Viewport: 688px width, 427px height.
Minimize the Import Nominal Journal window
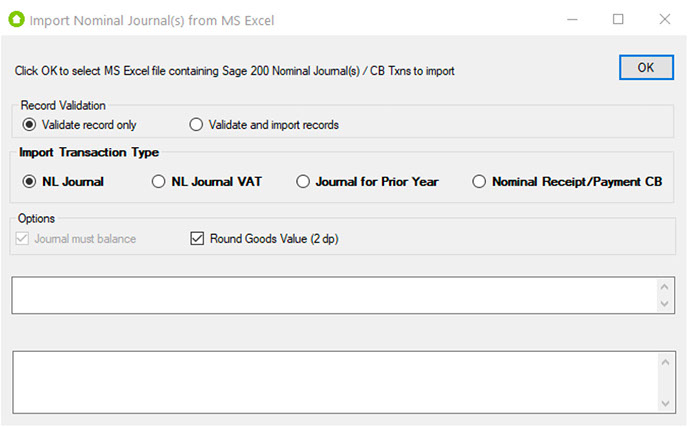tap(572, 19)
